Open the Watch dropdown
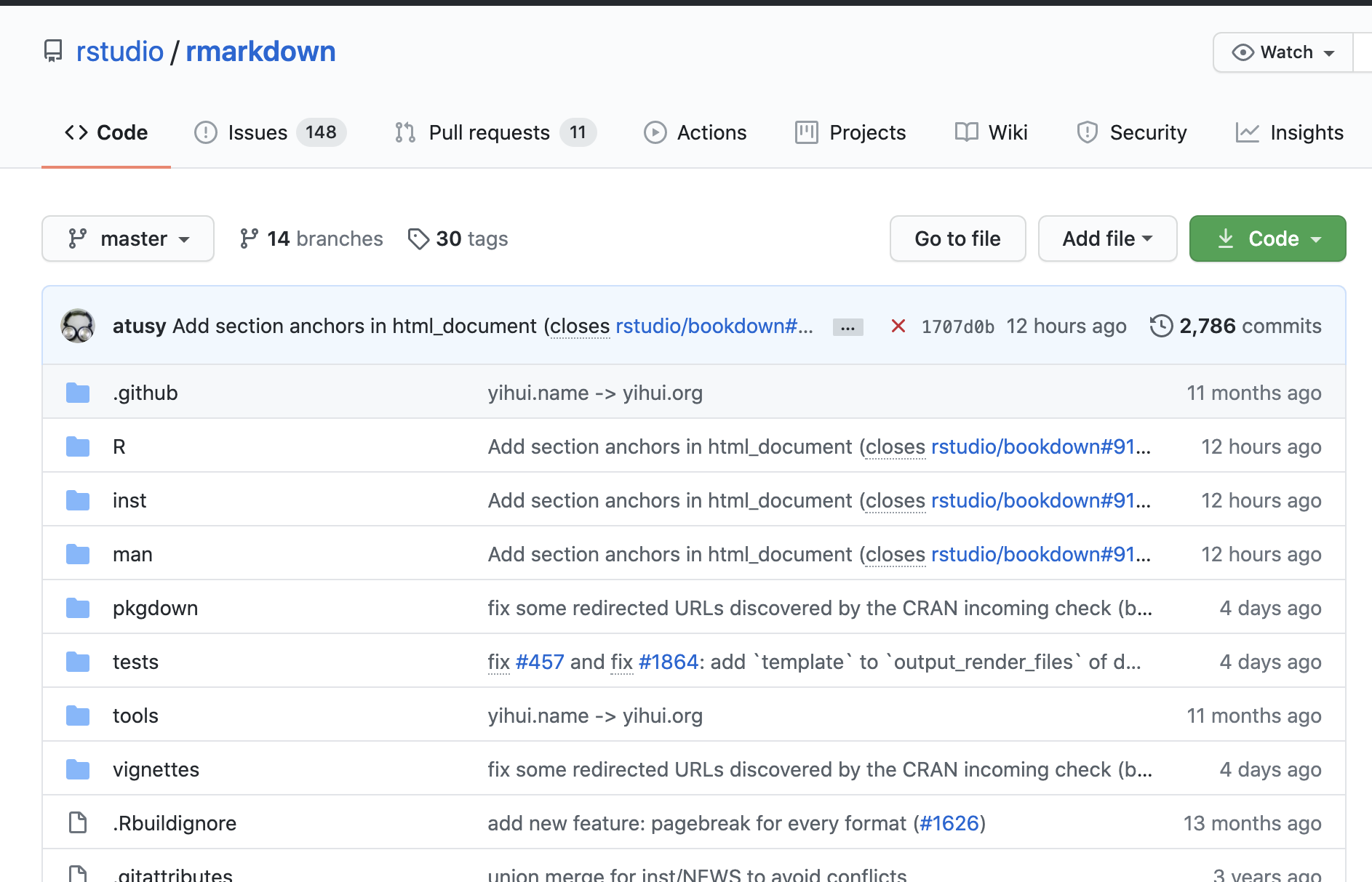Viewport: 1372px width, 882px height. (1283, 52)
